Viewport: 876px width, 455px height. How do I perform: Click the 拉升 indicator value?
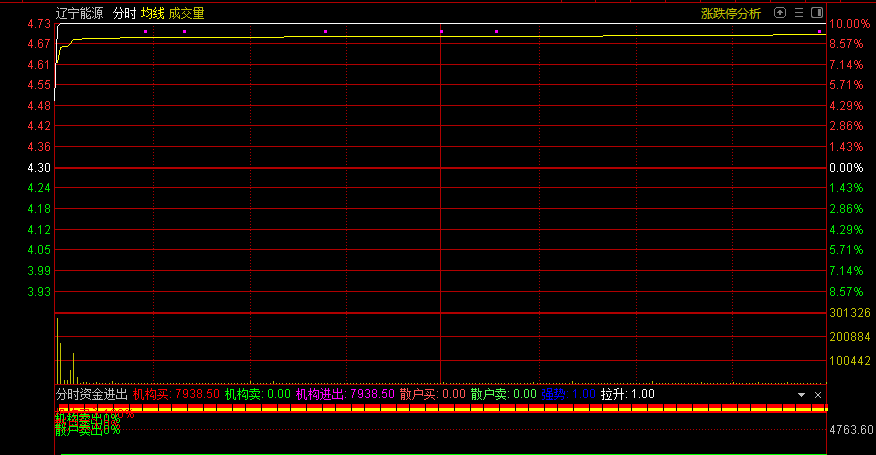[x=628, y=394]
